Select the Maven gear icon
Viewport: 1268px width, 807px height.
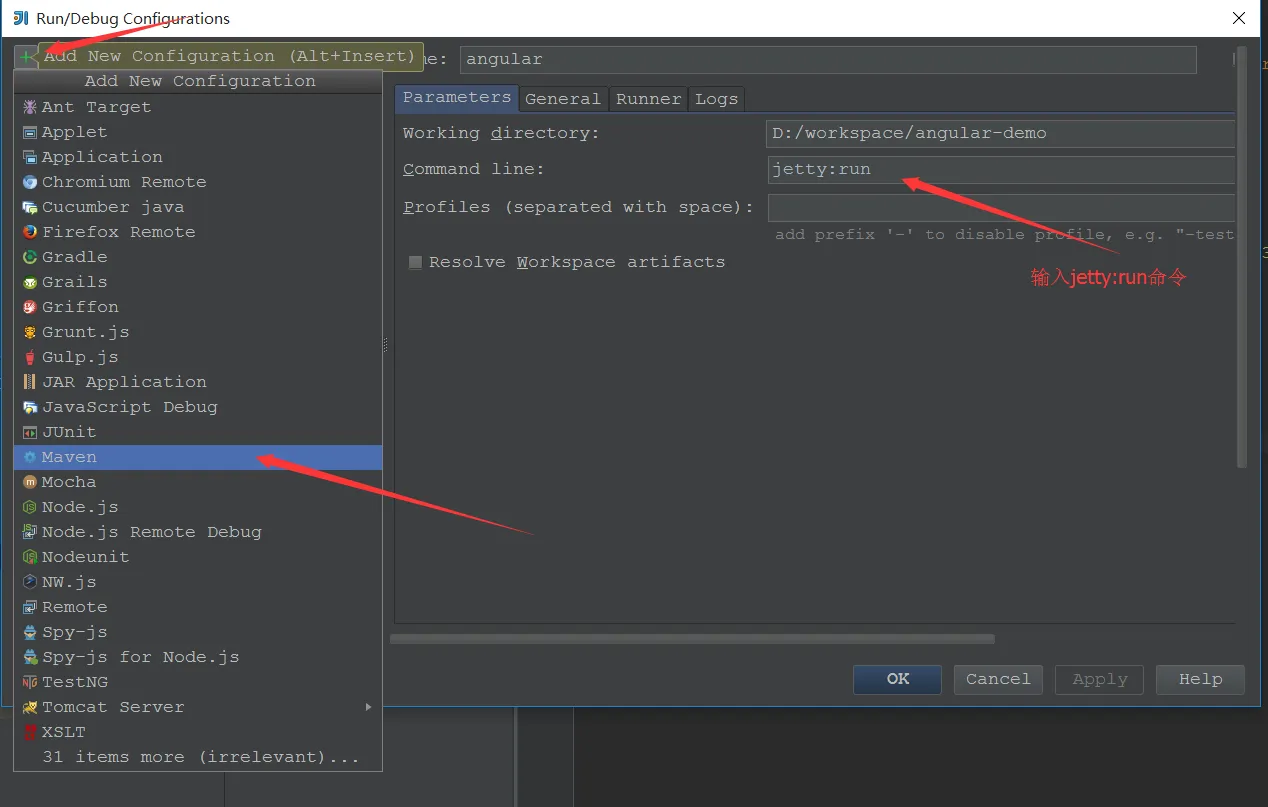pos(31,457)
